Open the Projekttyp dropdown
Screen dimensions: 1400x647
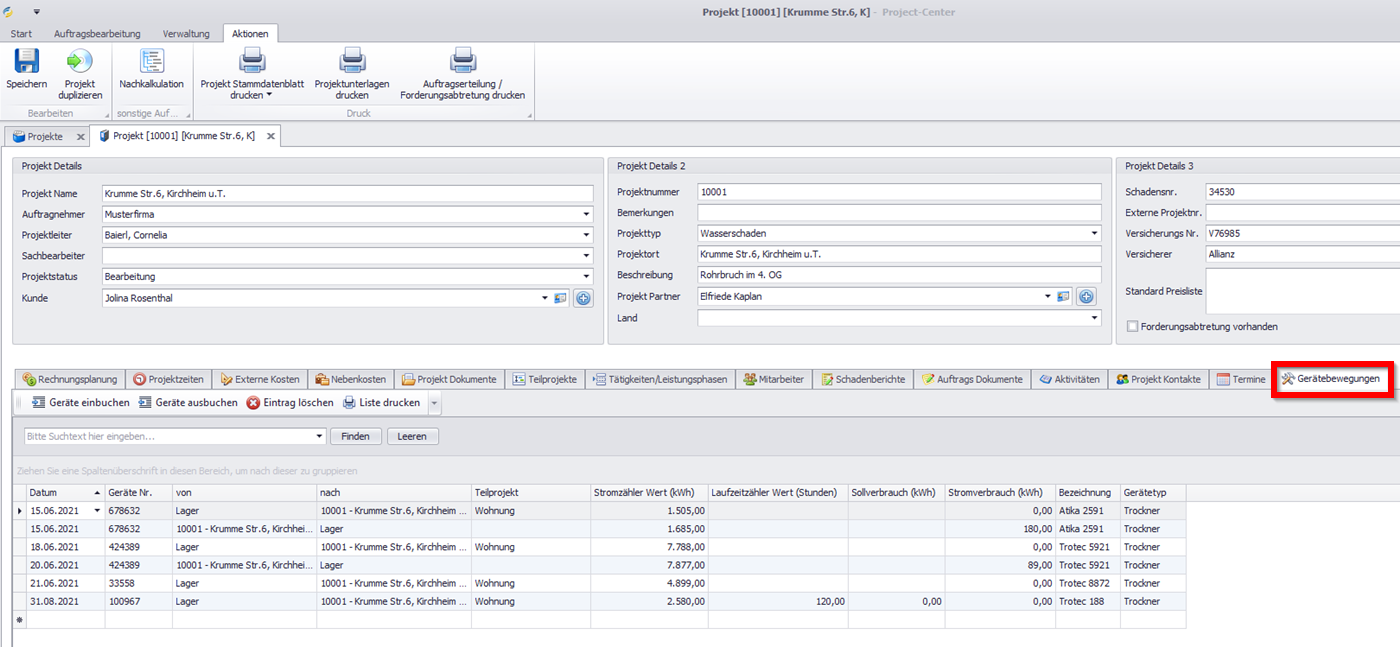pos(1094,234)
